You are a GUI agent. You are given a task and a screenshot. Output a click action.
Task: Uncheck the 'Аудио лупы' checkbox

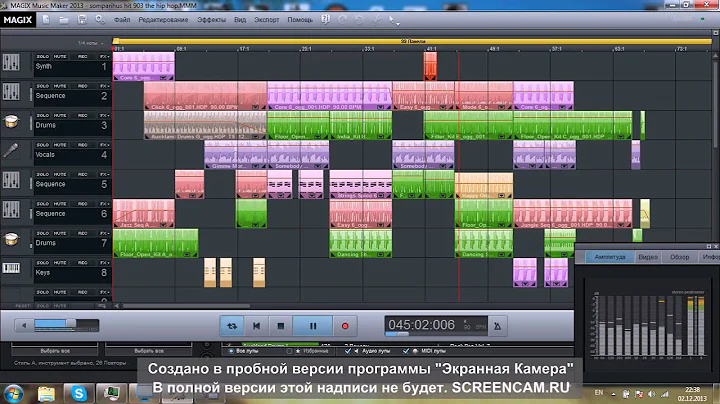[348, 351]
